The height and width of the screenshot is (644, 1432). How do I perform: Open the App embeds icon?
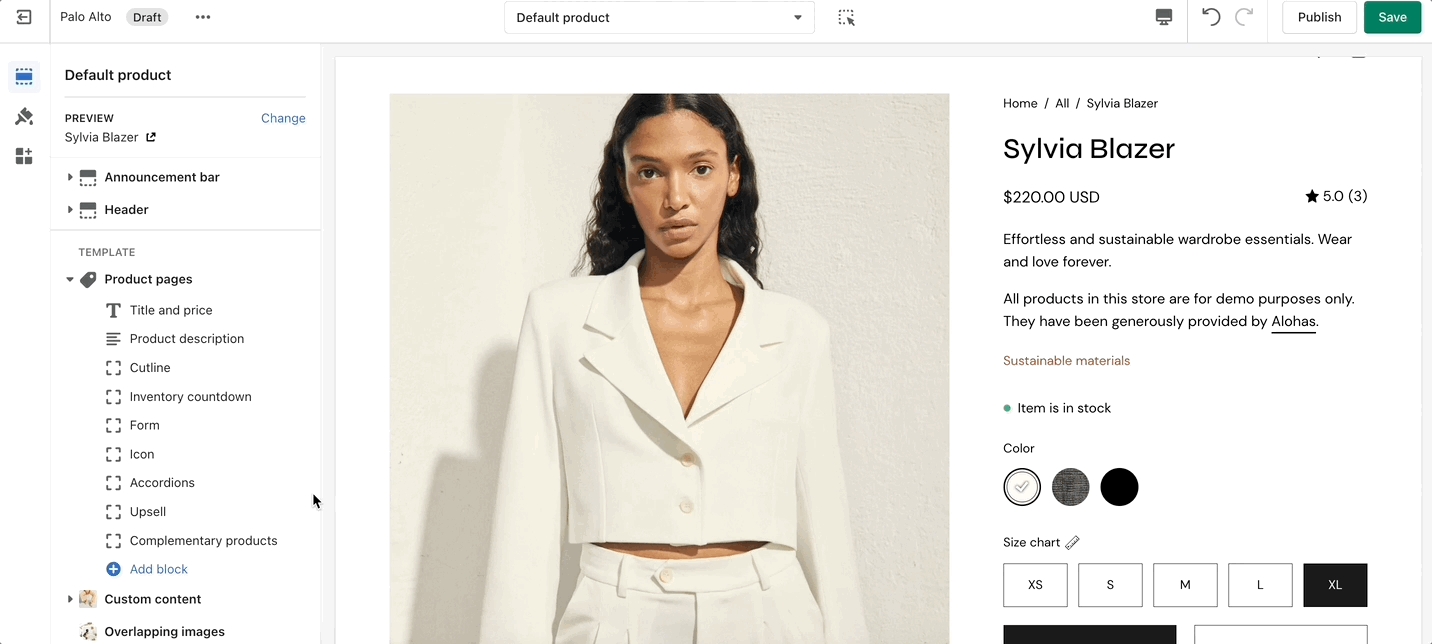[x=24, y=156]
